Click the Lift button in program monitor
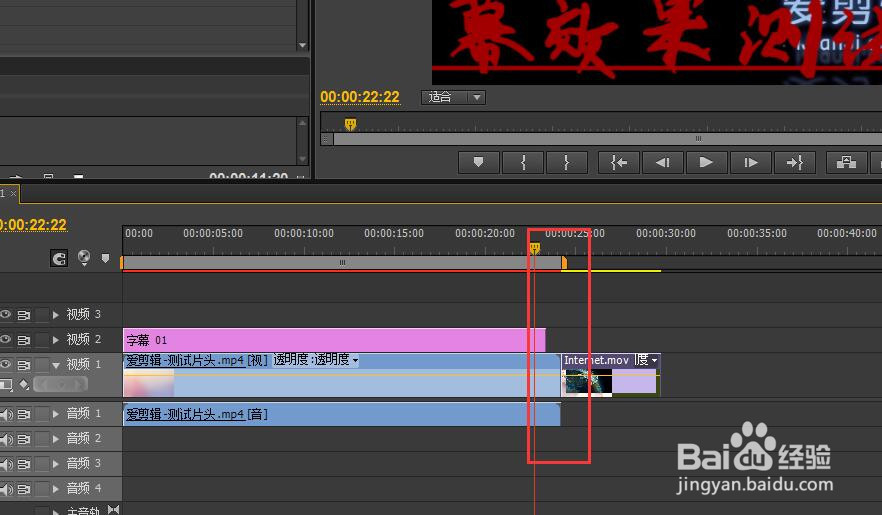The width and height of the screenshot is (882, 515). coord(846,162)
